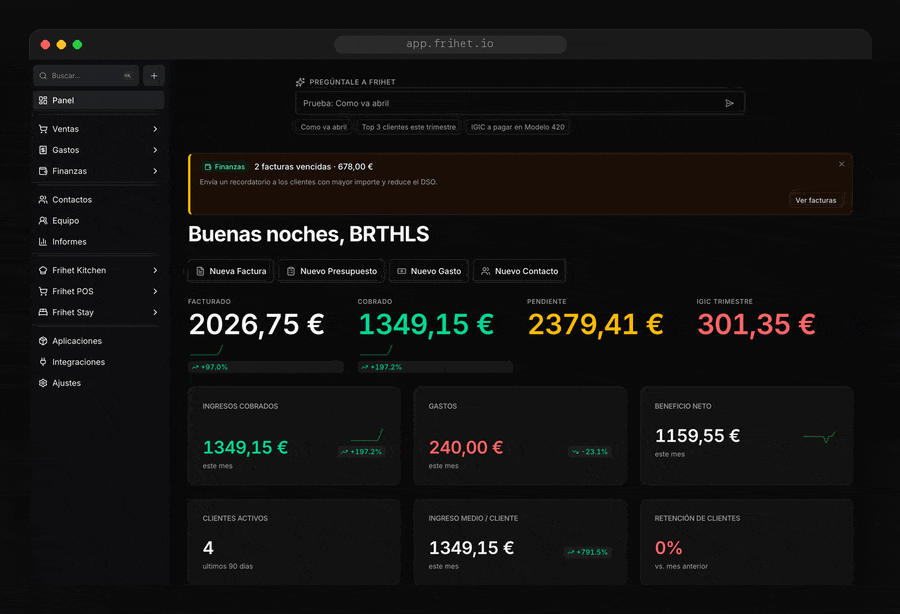This screenshot has height=614, width=900.
Task: Click the send arrow icon in ask field
Action: [730, 103]
